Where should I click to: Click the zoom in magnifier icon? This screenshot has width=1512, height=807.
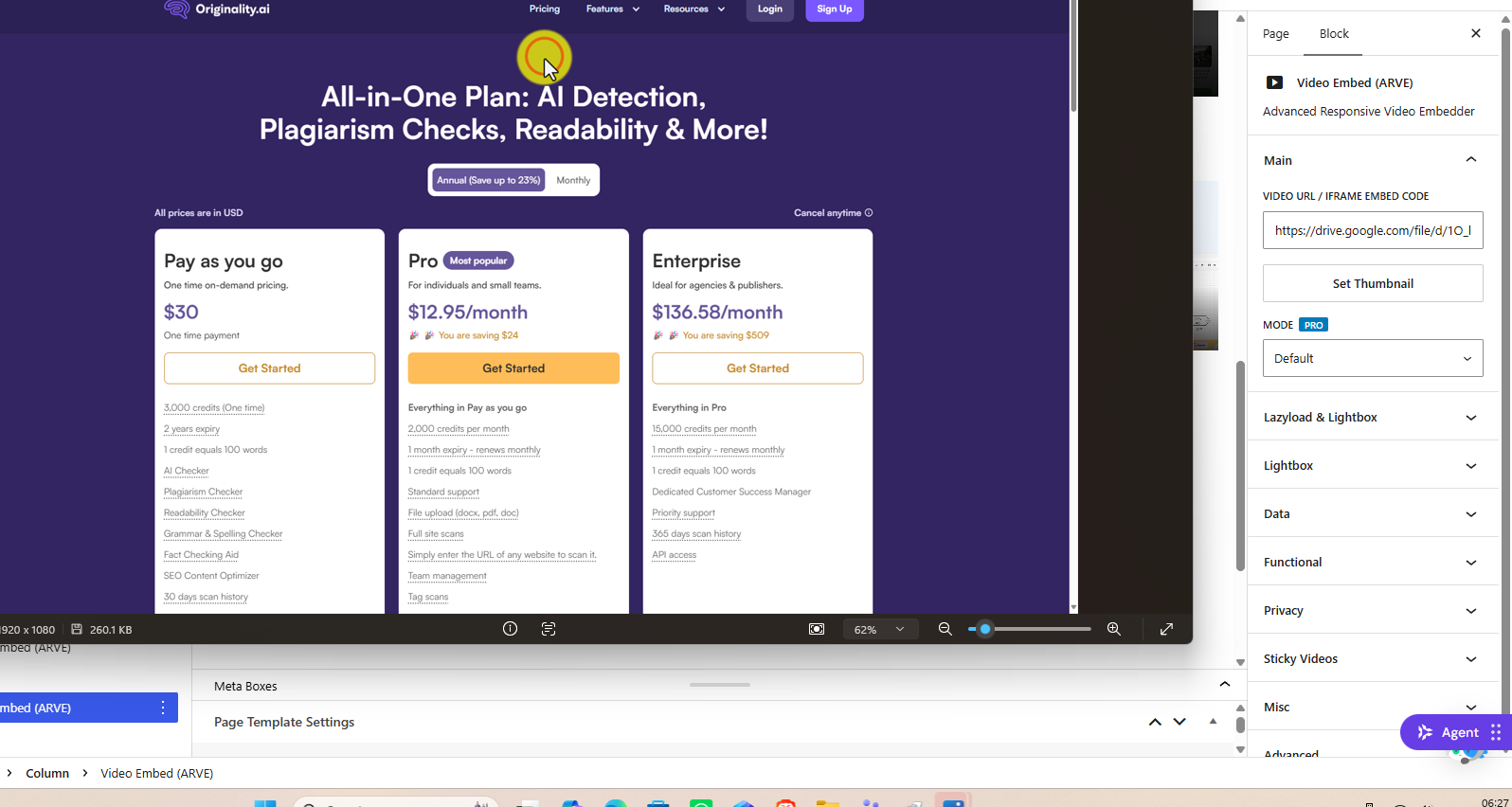(1114, 629)
